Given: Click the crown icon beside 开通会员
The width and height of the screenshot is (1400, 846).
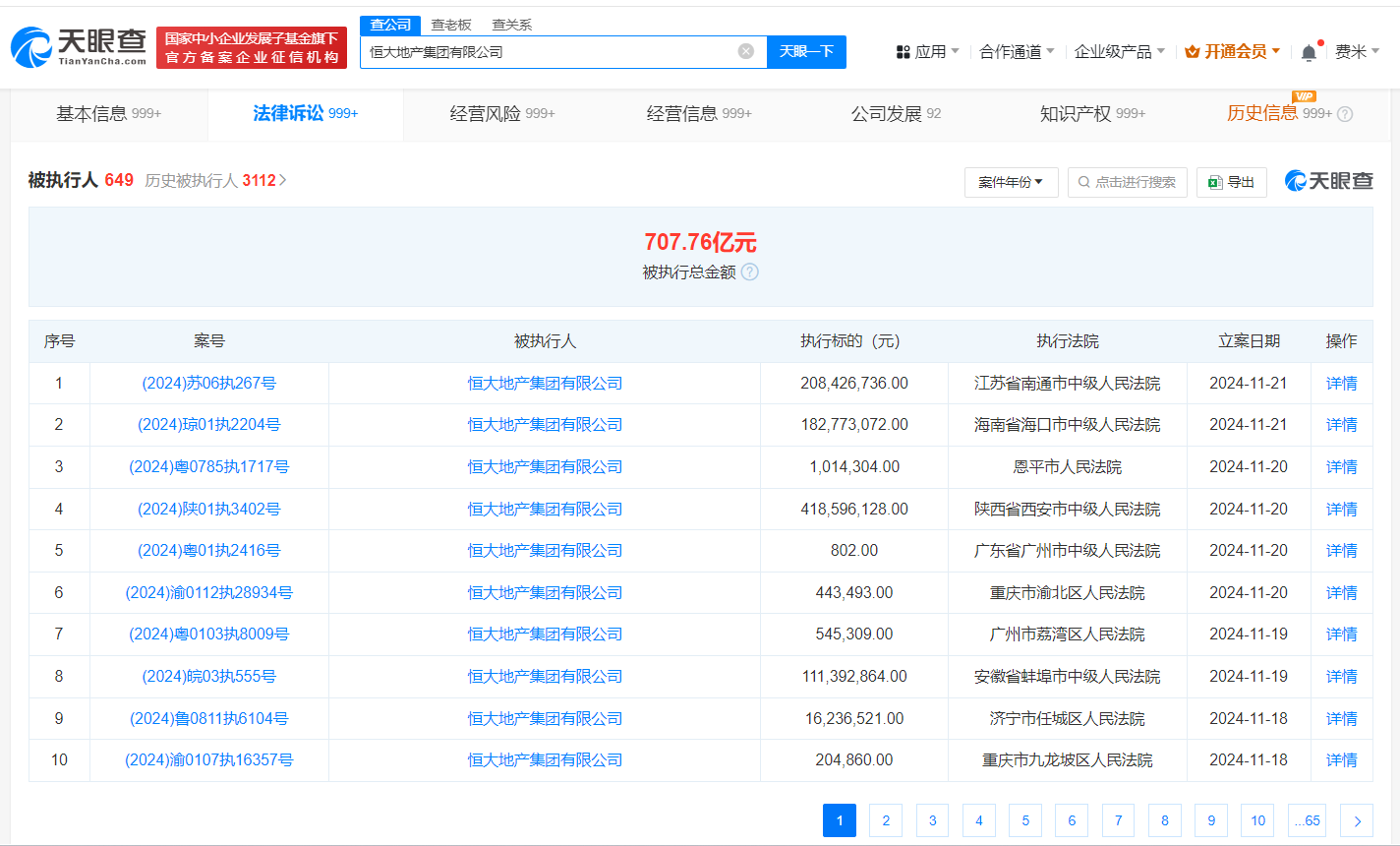Looking at the screenshot, I should tap(1193, 51).
